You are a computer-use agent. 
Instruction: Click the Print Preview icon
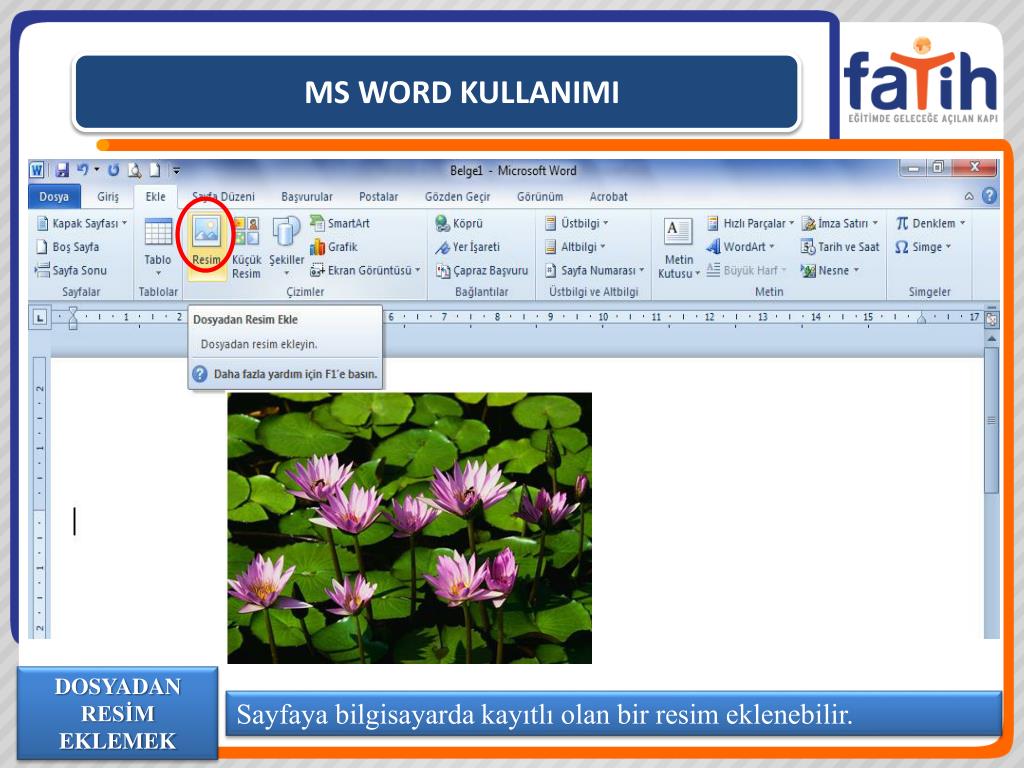pos(135,170)
